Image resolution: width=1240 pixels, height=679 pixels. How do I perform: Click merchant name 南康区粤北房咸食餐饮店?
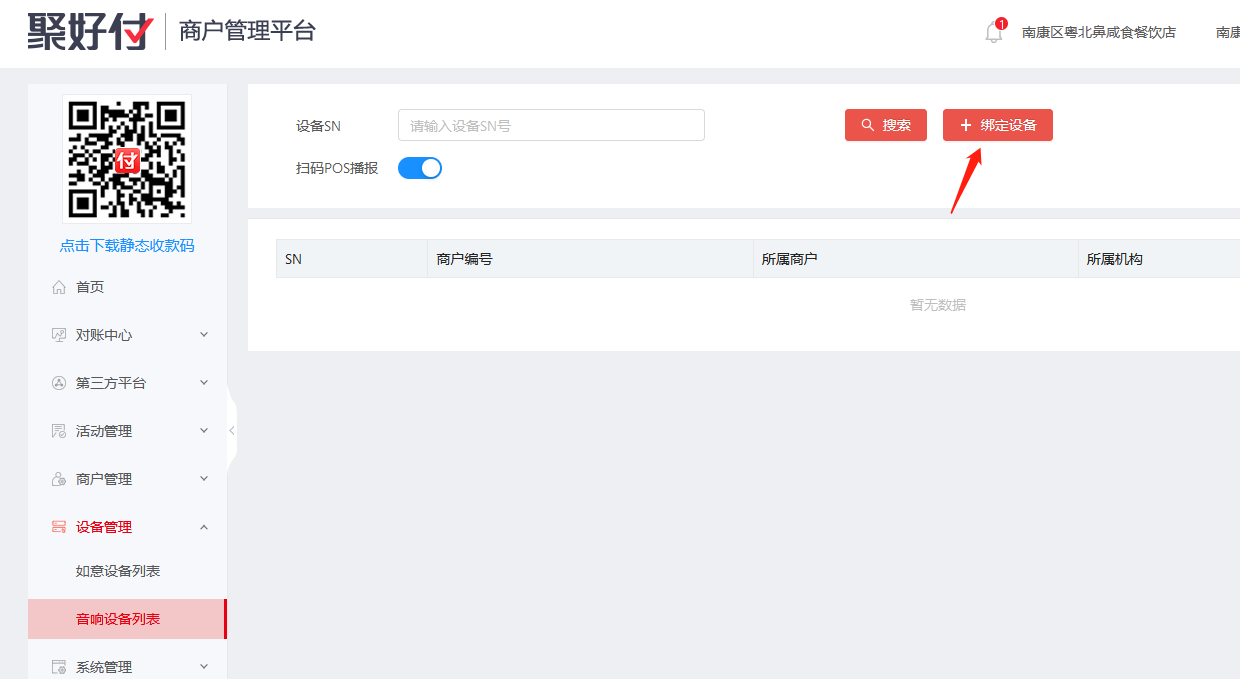click(1099, 32)
